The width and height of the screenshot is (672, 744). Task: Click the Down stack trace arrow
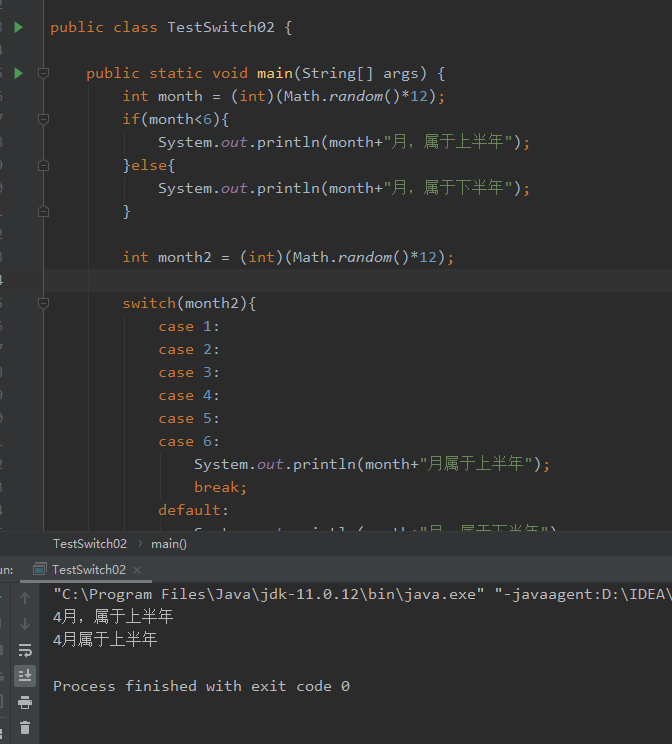(x=25, y=623)
